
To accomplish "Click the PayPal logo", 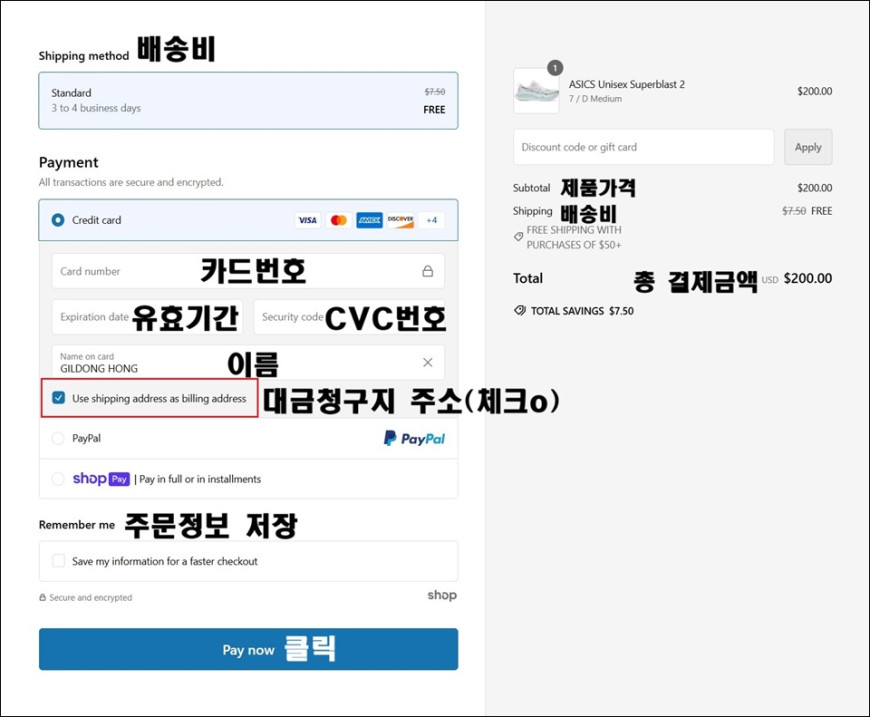I will [414, 438].
